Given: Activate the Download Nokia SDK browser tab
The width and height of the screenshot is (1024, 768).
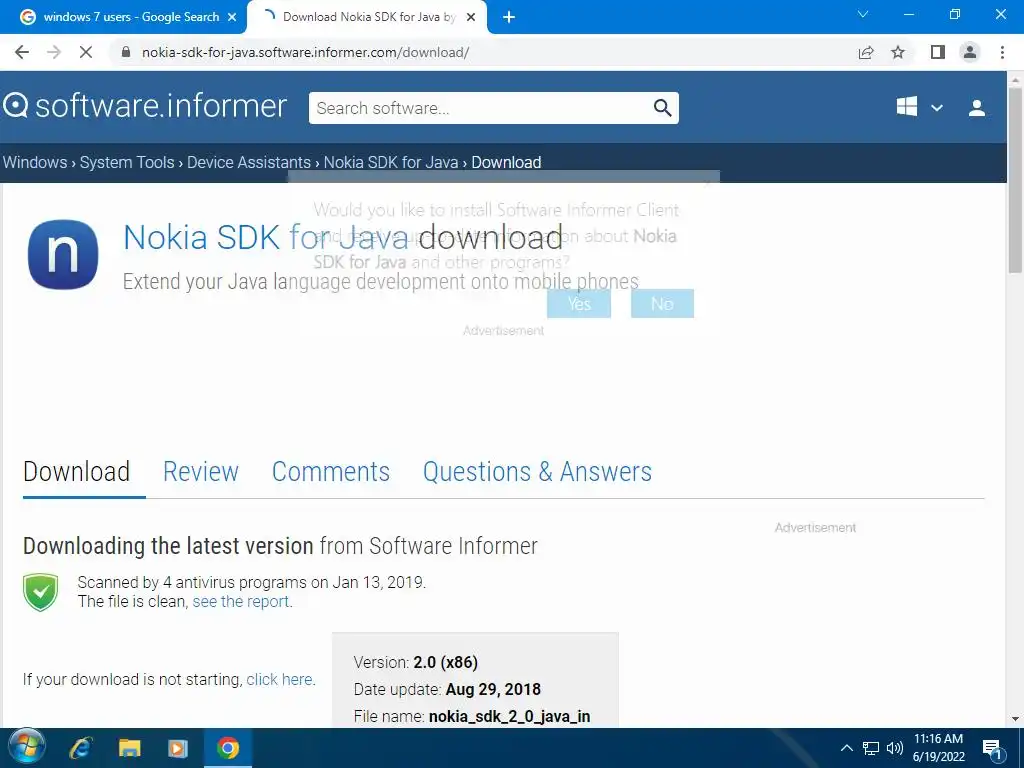Looking at the screenshot, I should pyautogui.click(x=367, y=17).
